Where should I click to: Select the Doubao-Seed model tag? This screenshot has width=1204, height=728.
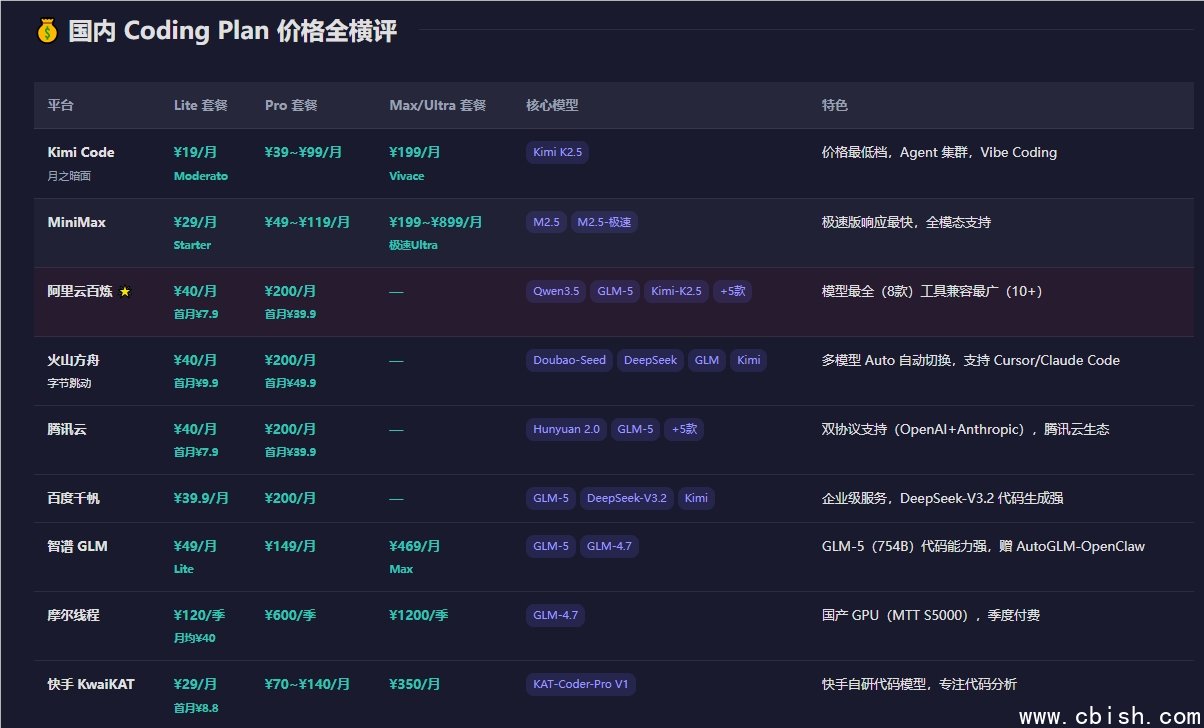click(569, 360)
